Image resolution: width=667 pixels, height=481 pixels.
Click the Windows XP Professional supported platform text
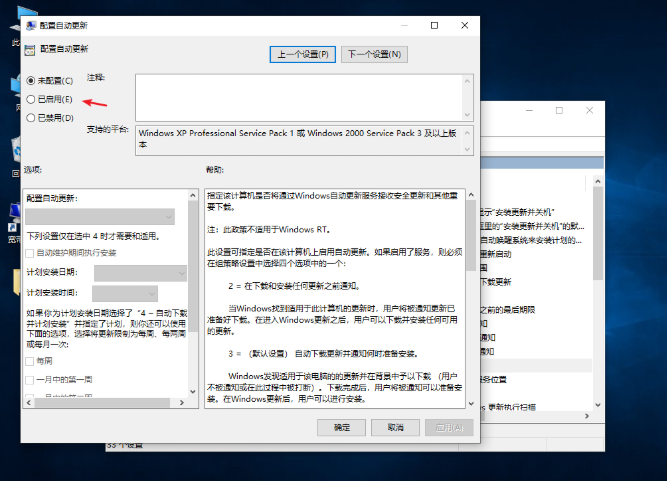pyautogui.click(x=297, y=139)
